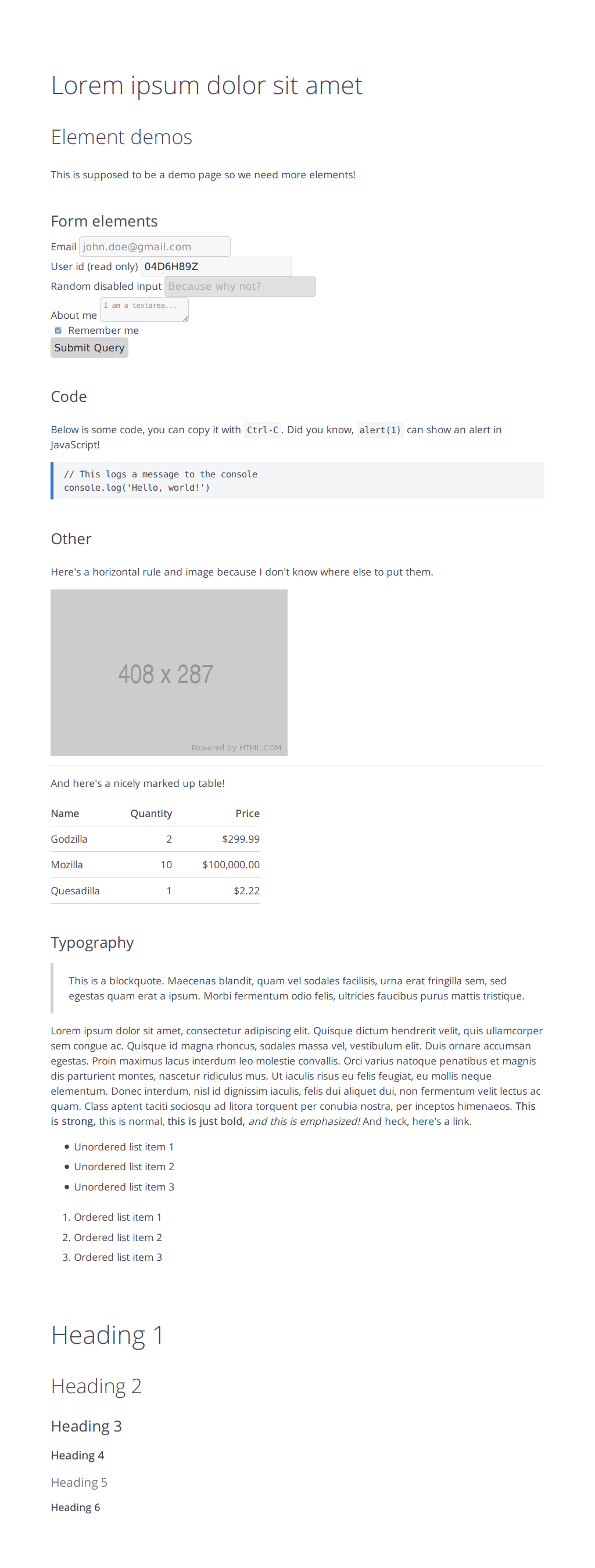This screenshot has width=595, height=1568.
Task: Open the "here" hyperlink in the paragraph
Action: coord(422,1121)
